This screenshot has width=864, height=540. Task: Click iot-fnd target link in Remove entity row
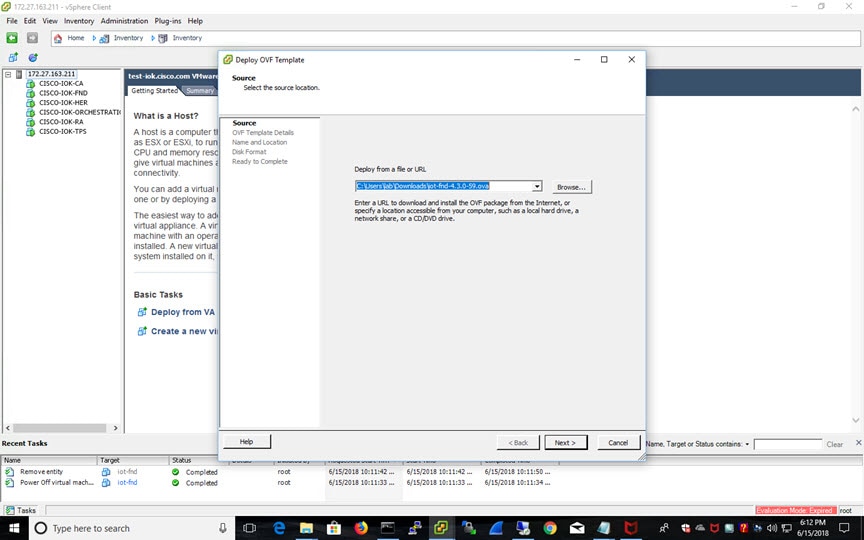pyautogui.click(x=127, y=472)
